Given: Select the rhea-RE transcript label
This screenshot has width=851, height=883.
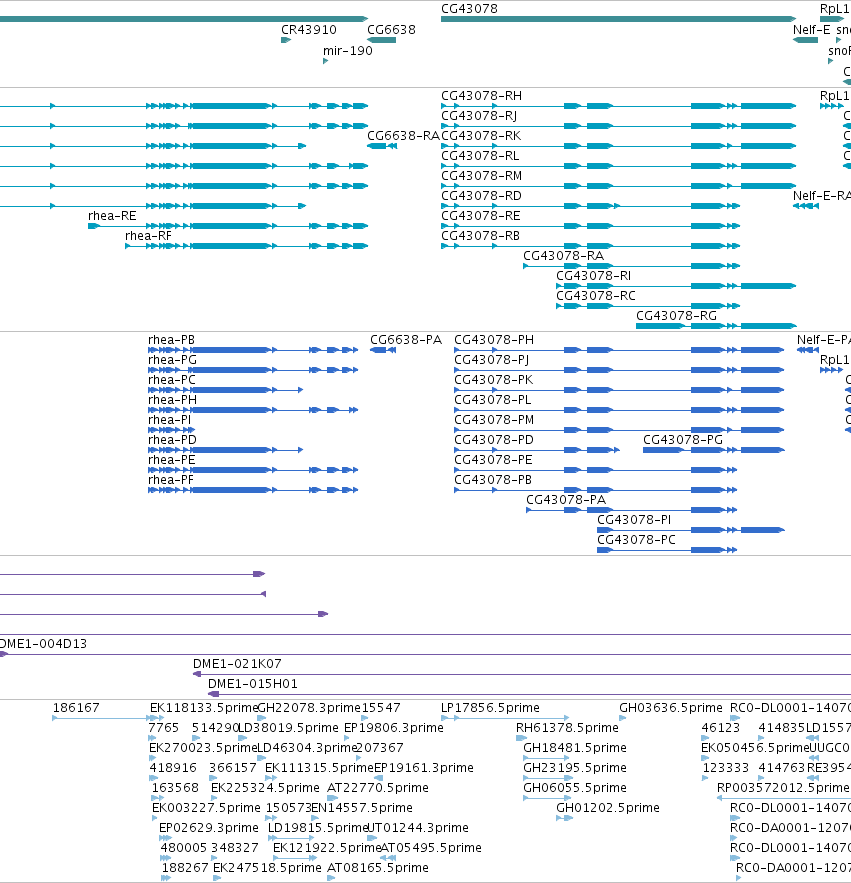Looking at the screenshot, I should pyautogui.click(x=112, y=216).
